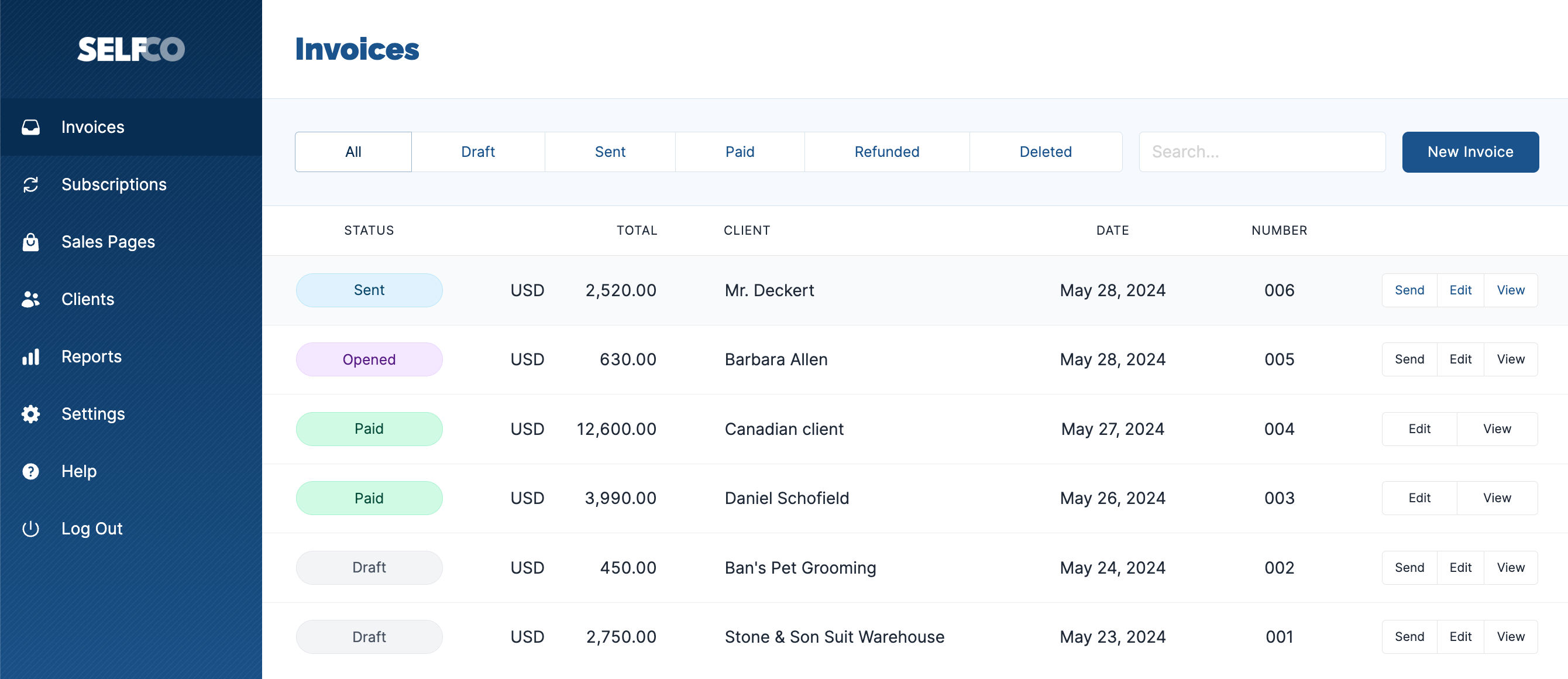View invoice 002 for Ban's Pet Grooming
The image size is (1568, 679).
1511,568
